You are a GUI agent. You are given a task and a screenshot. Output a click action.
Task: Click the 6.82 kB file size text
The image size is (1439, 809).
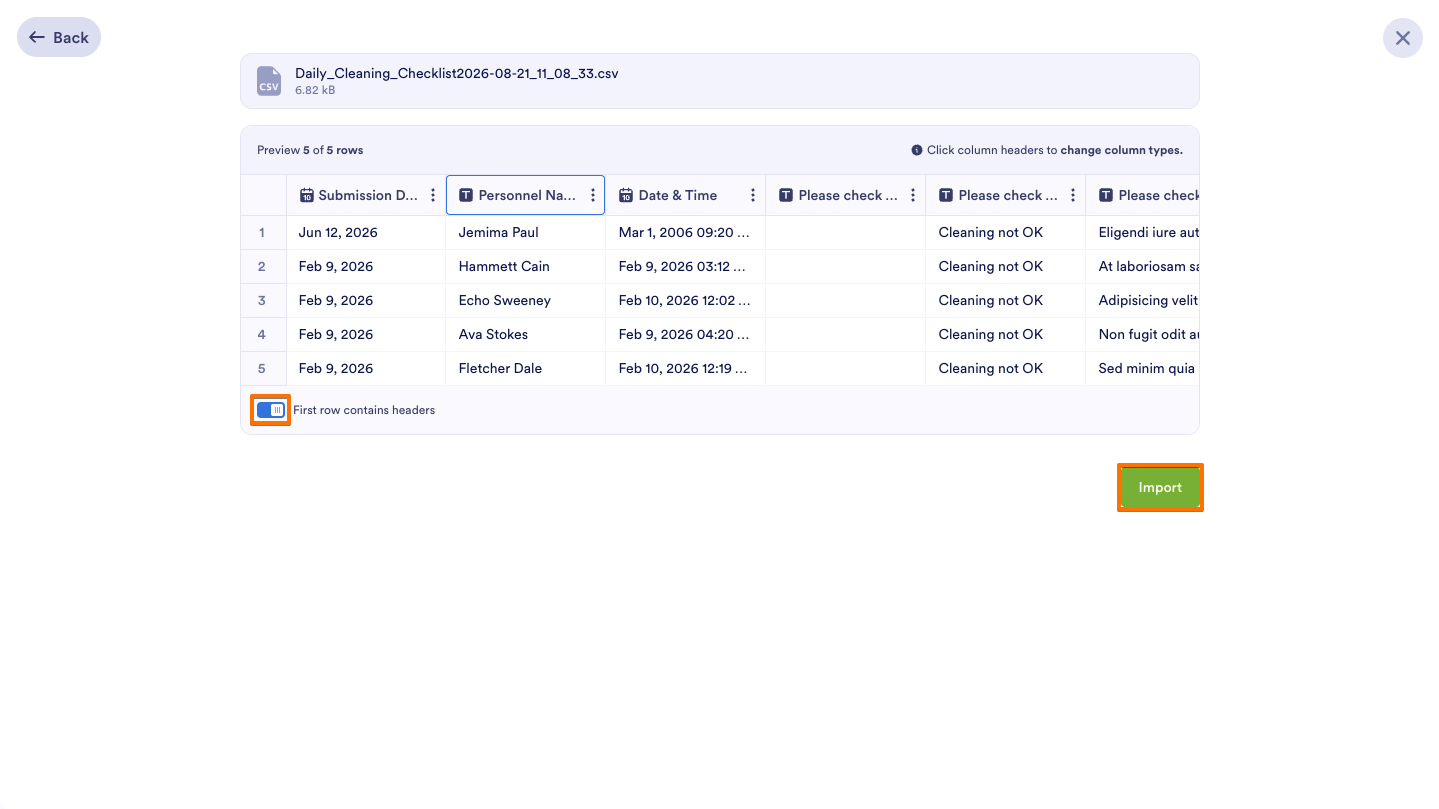point(315,90)
